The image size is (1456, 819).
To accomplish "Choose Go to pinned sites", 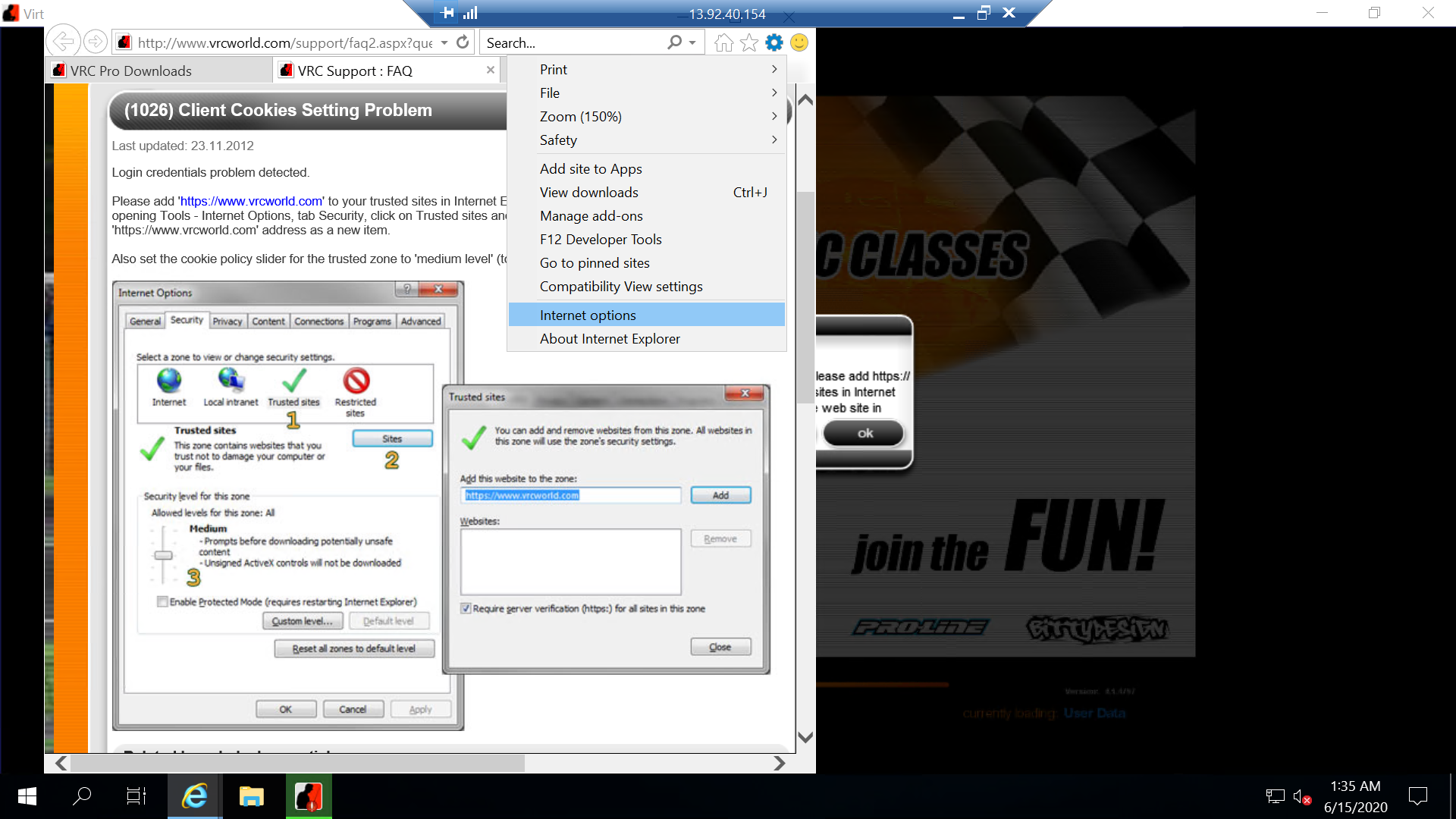I will tap(647, 262).
